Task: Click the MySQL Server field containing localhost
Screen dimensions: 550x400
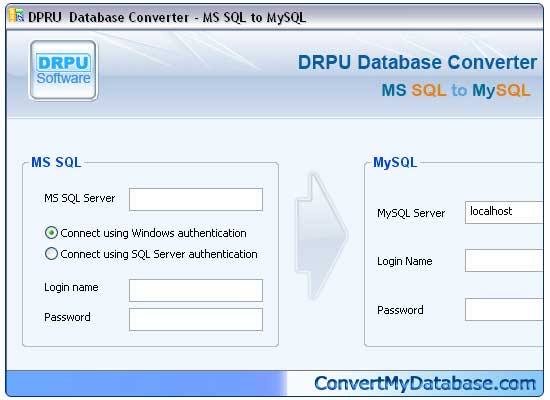Action: click(504, 212)
